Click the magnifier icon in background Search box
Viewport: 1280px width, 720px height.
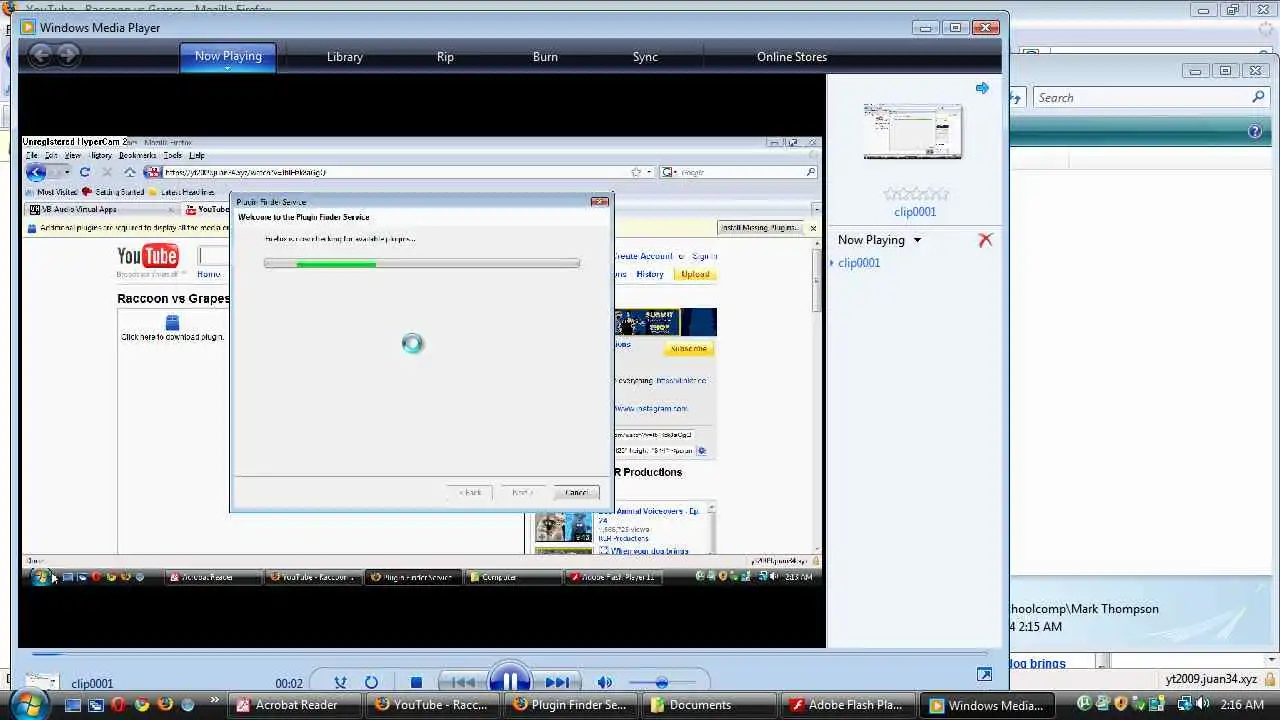1258,97
